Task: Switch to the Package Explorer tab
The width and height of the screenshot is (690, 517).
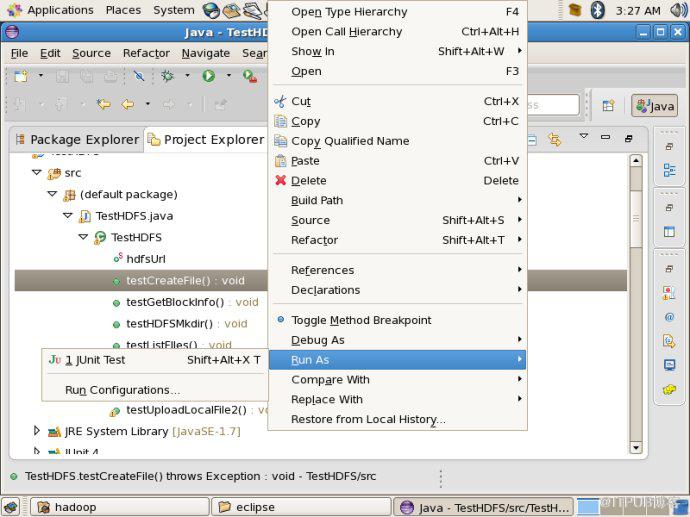Action: [x=77, y=140]
